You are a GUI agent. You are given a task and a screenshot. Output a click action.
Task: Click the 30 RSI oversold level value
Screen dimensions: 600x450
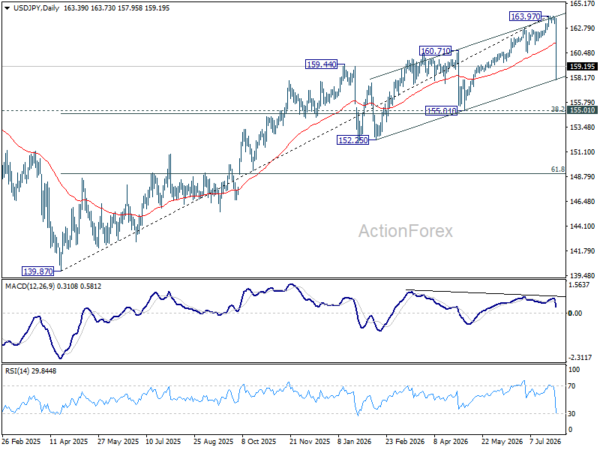(572, 414)
